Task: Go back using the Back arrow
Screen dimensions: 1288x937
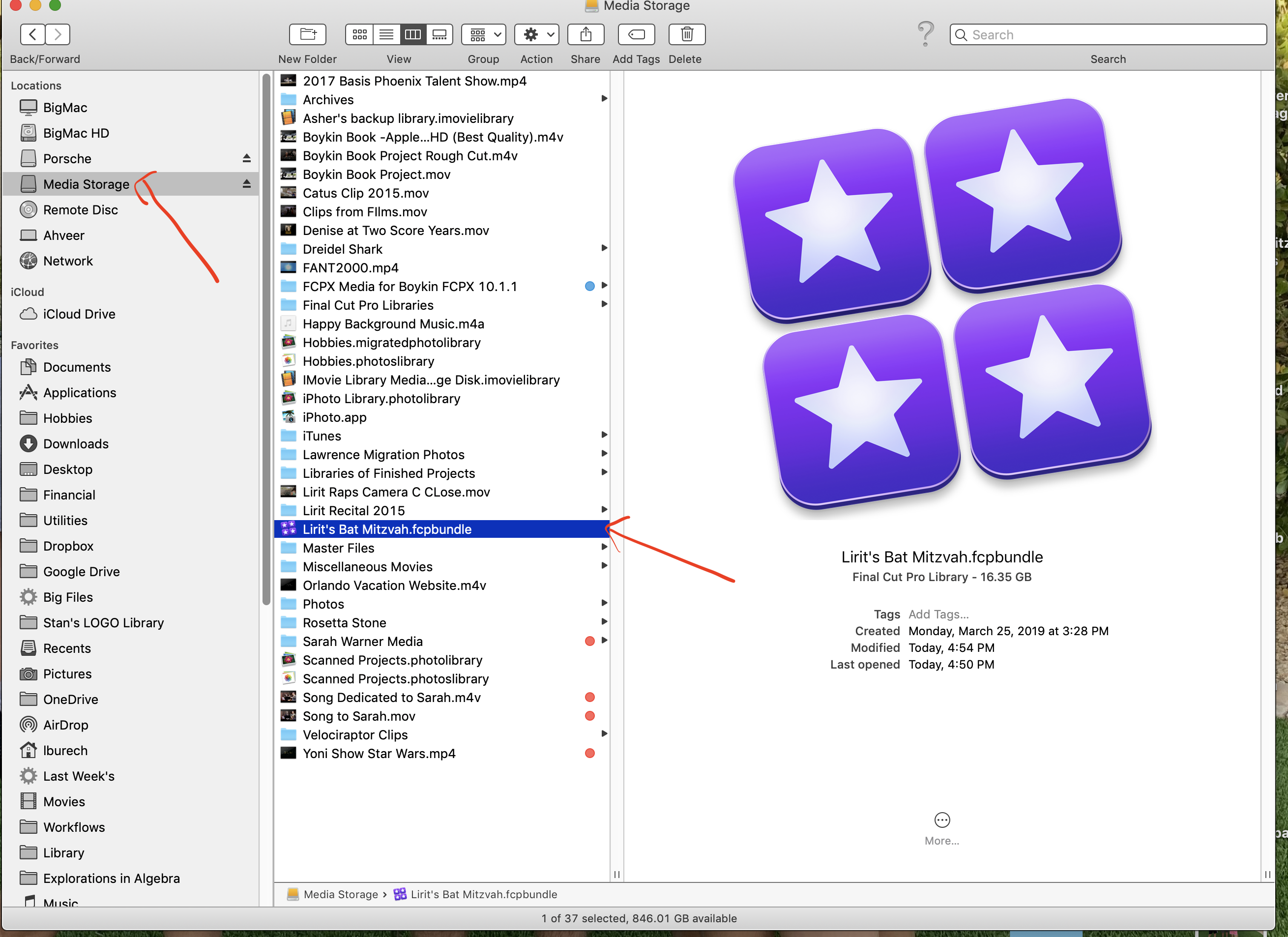Action: (x=33, y=34)
